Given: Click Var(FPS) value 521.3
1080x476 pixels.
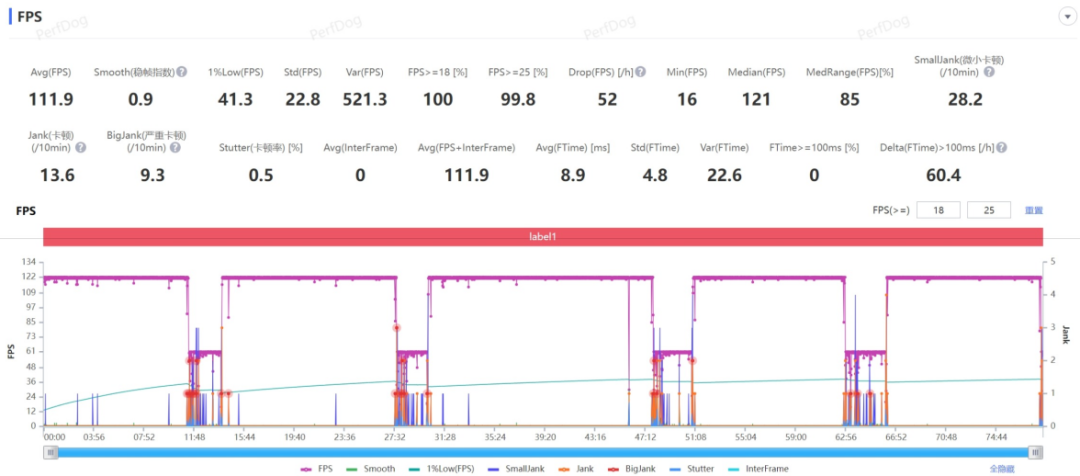Looking at the screenshot, I should (364, 100).
